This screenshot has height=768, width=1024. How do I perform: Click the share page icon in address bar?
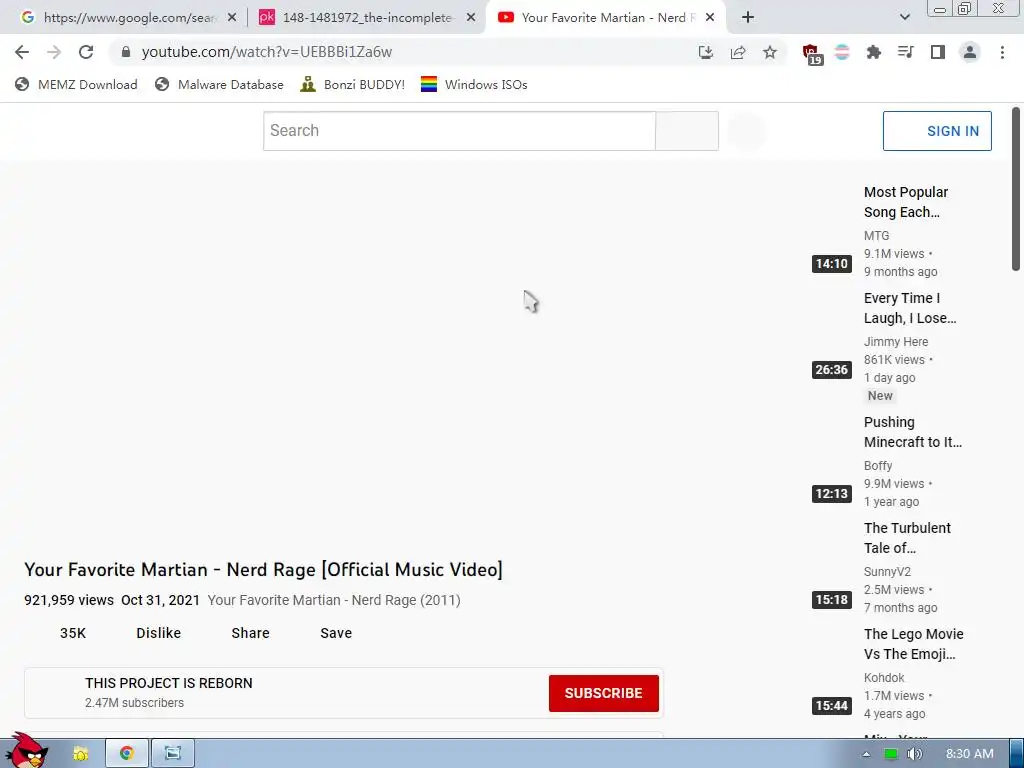tap(738, 52)
